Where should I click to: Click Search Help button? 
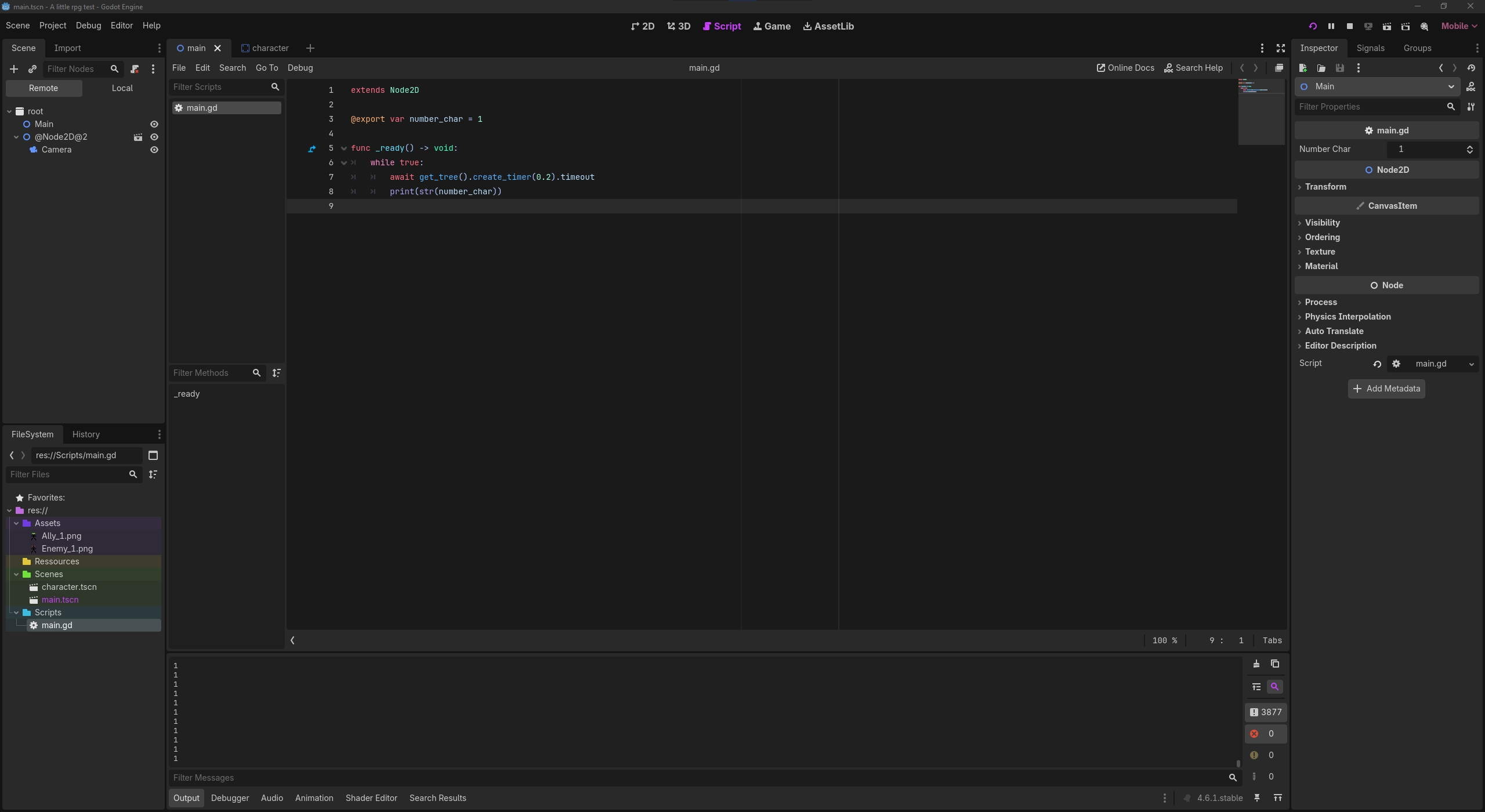tap(1194, 68)
